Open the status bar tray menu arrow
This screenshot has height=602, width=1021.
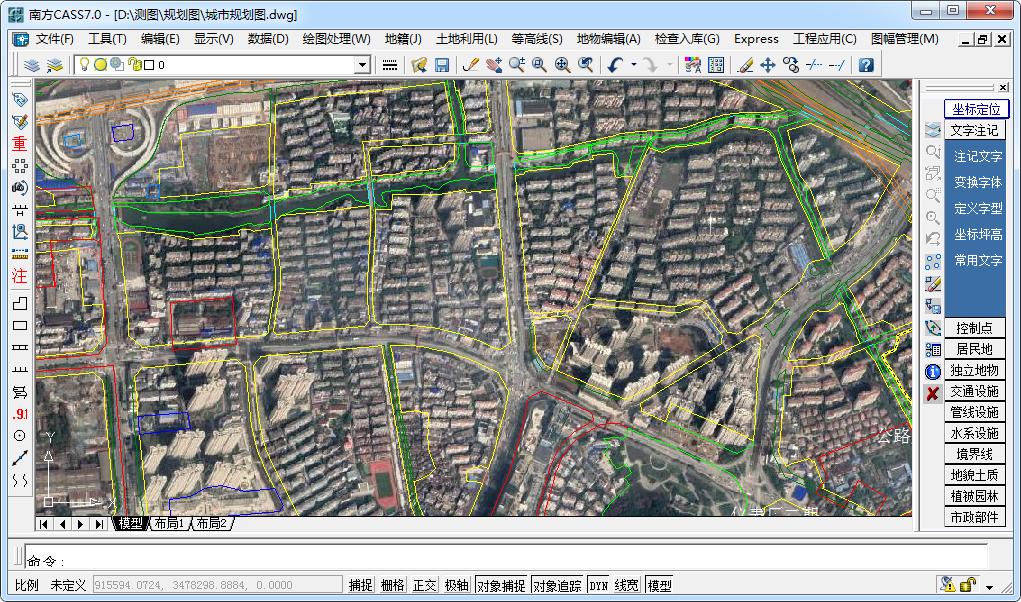point(990,587)
